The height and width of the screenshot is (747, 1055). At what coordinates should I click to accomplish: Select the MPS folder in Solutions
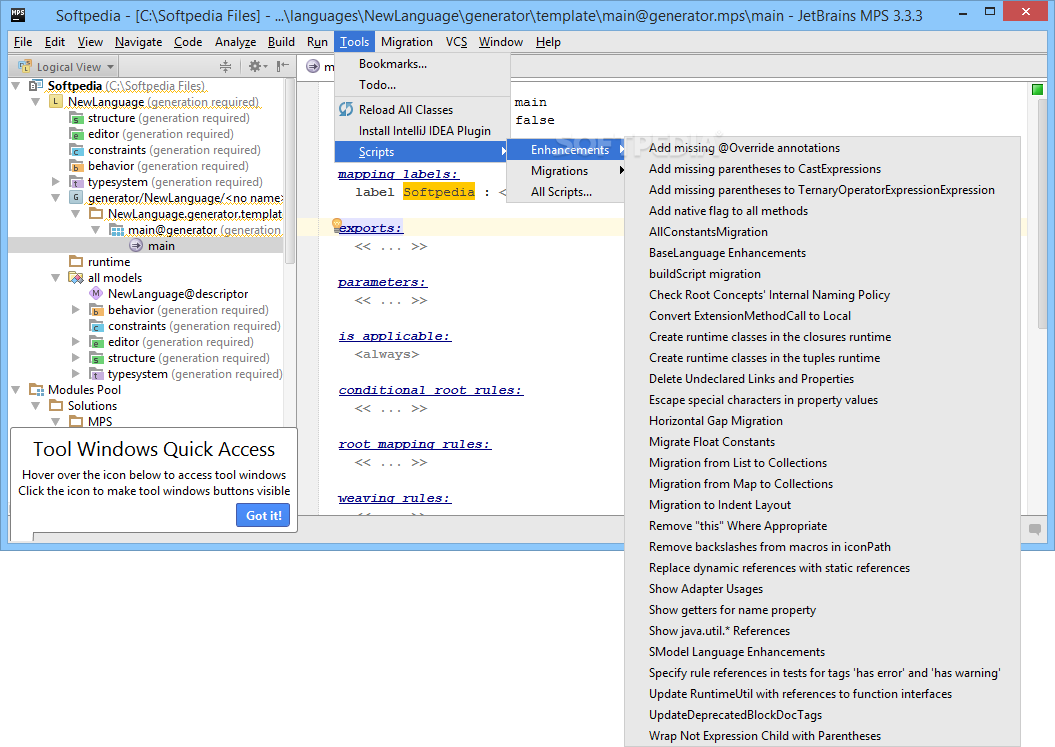tap(100, 421)
